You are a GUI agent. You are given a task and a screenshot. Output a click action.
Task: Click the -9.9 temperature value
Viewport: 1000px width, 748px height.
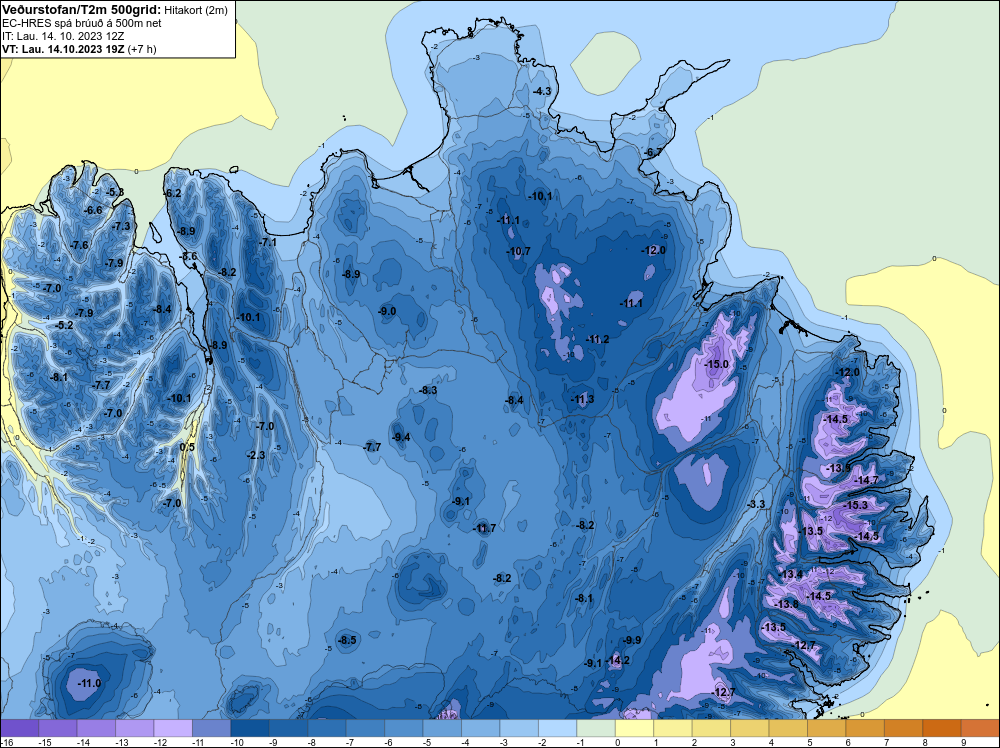[631, 640]
